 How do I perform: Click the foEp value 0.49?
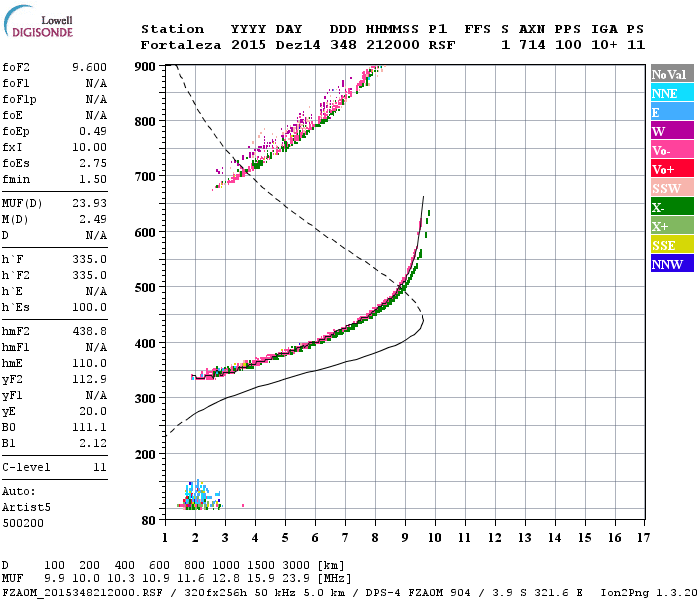click(x=93, y=131)
